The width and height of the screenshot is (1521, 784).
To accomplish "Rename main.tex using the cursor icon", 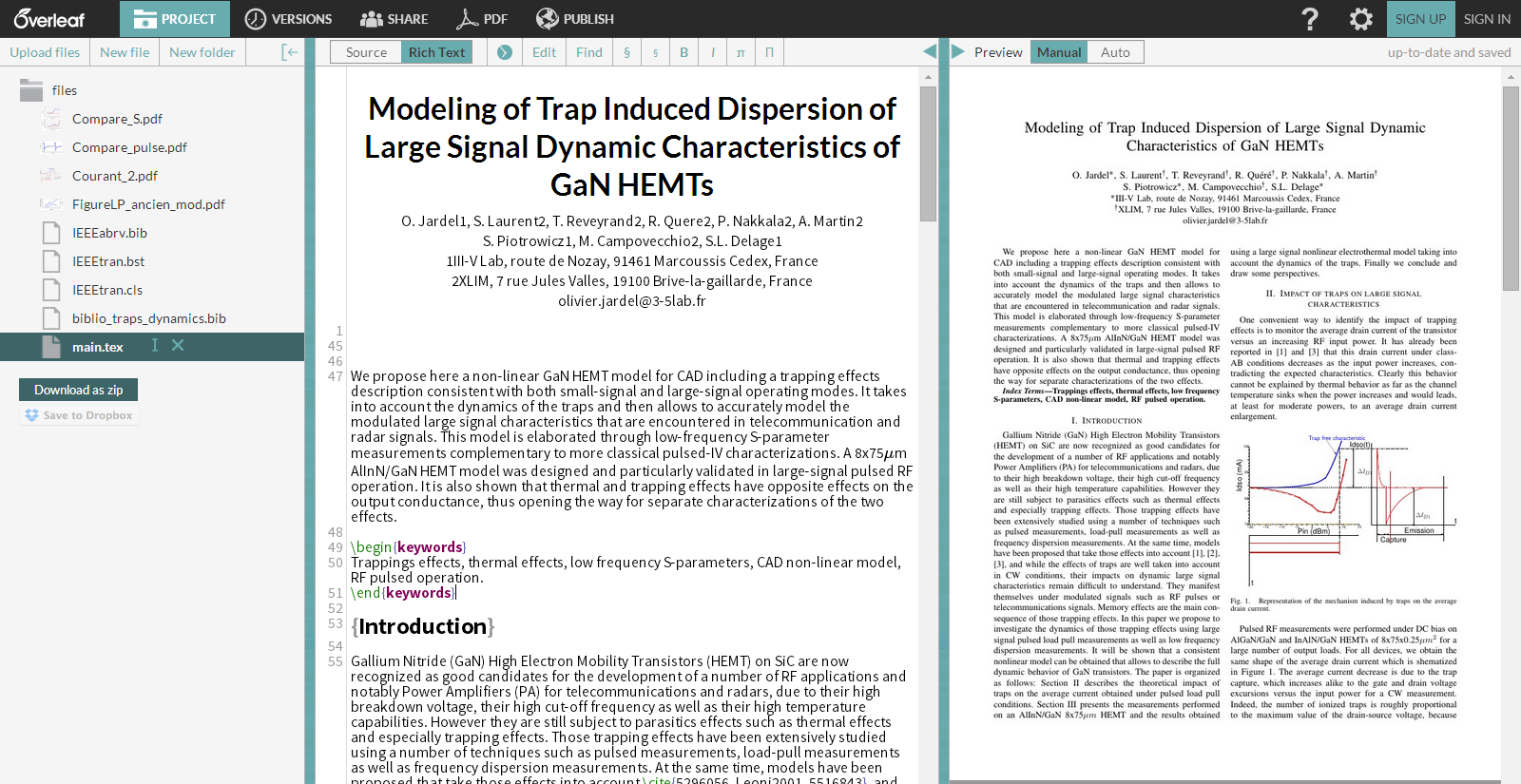I will coord(155,346).
